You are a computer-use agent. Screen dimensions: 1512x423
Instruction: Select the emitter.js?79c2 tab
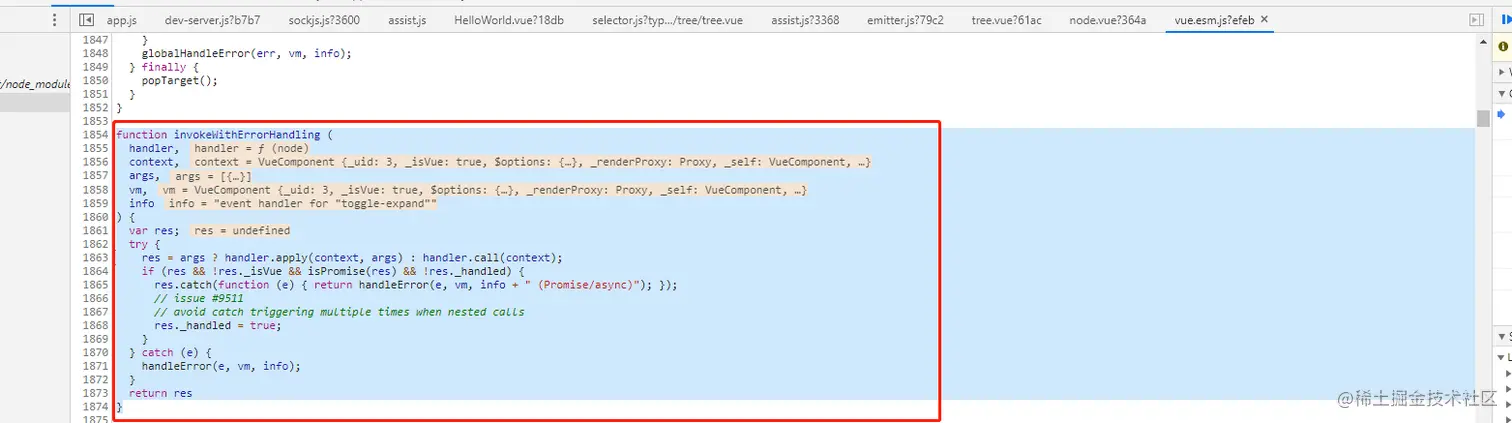(x=906, y=19)
